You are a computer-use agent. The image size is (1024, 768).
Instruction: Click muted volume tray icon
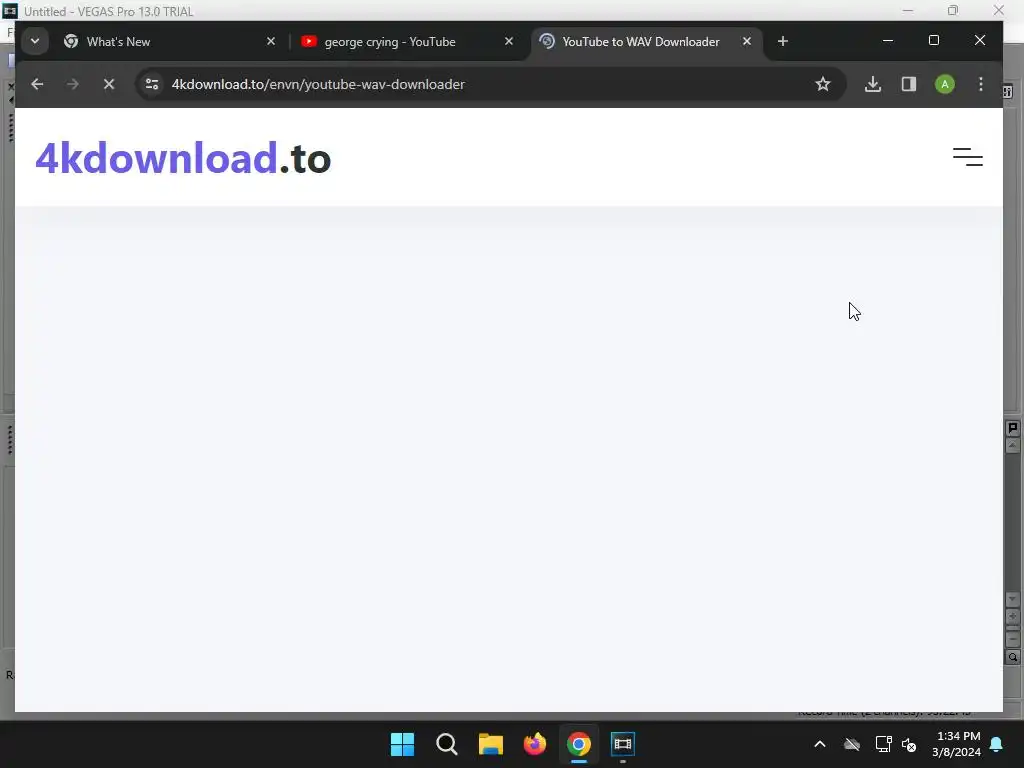908,744
